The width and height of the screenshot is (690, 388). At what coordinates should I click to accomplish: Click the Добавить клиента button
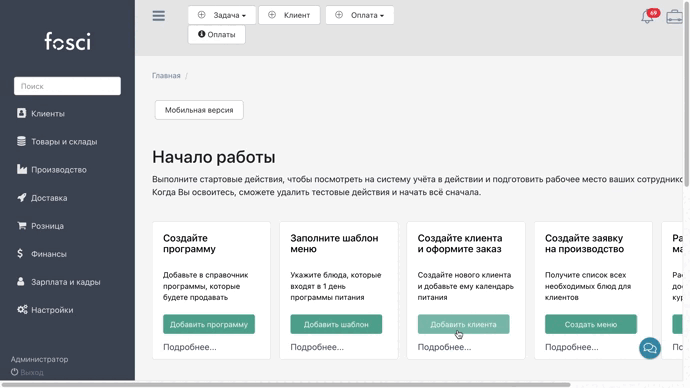[x=463, y=324]
